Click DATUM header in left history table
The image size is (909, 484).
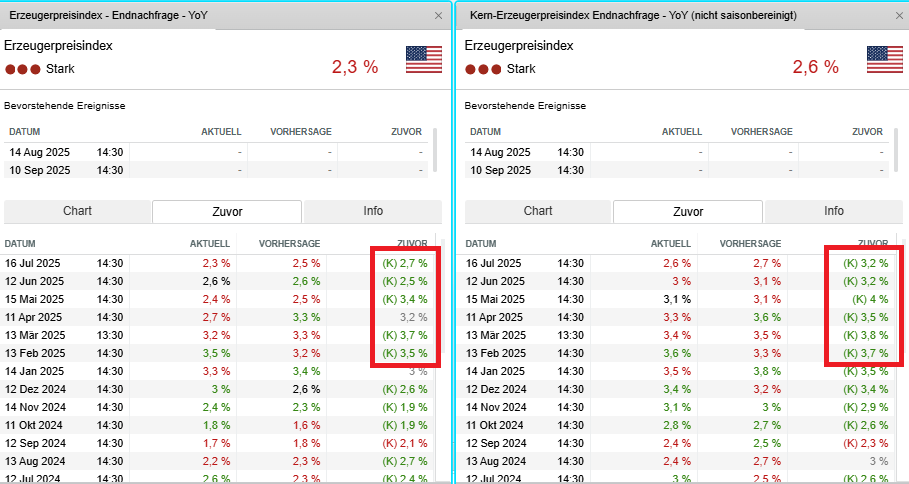pyautogui.click(x=20, y=244)
